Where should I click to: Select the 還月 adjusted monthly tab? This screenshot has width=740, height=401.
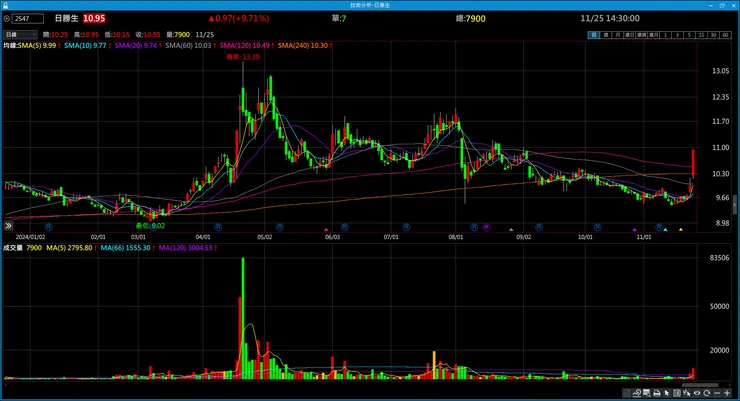(x=653, y=35)
